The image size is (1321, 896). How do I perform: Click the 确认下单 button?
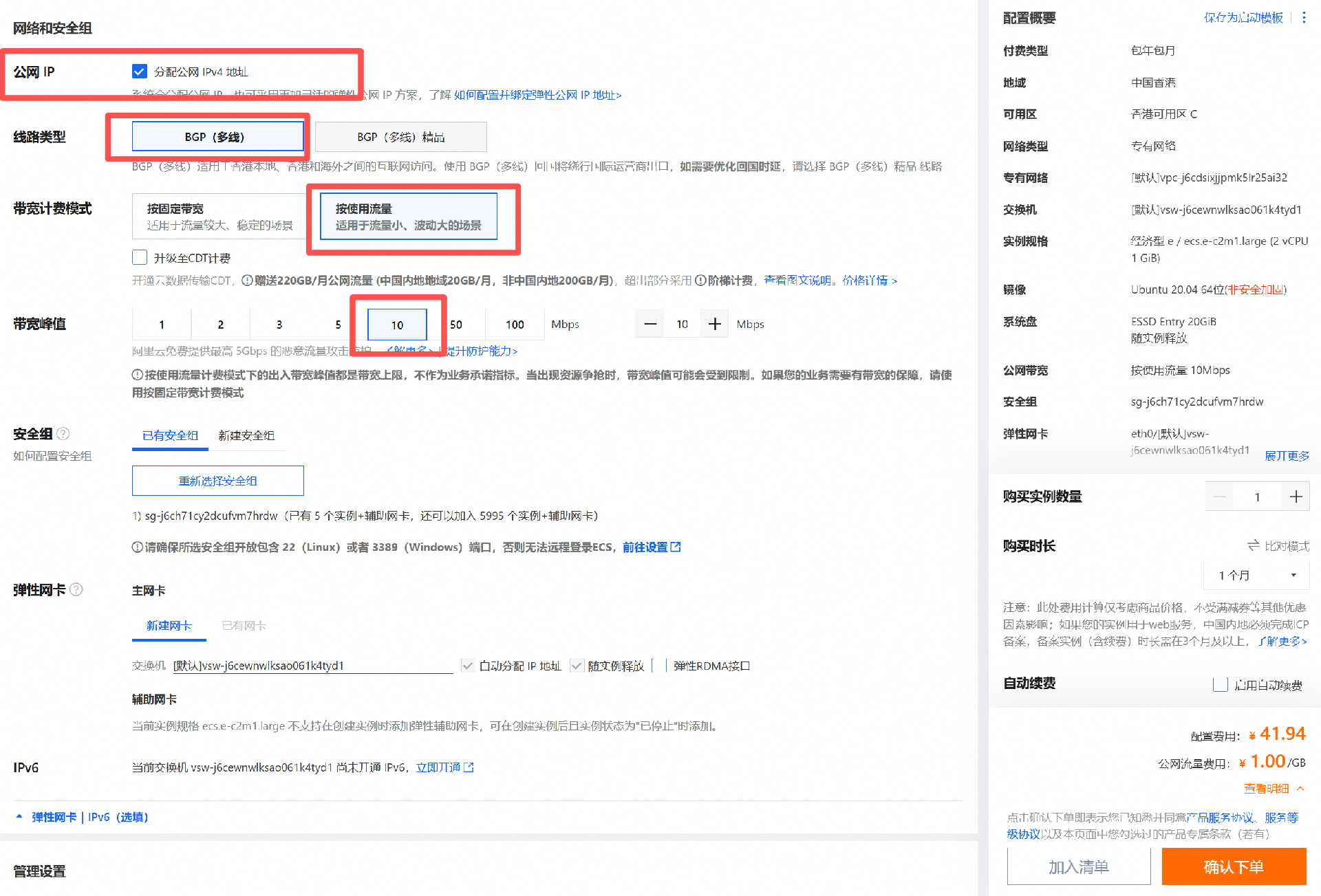click(1234, 866)
